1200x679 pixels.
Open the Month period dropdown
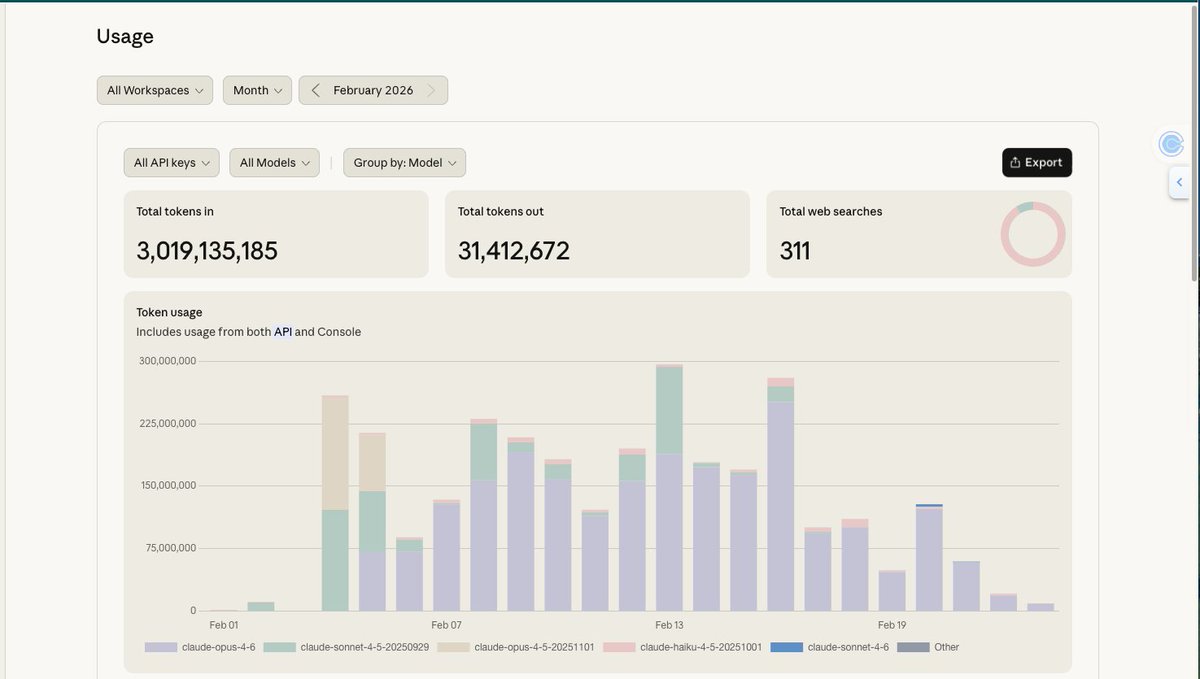257,90
